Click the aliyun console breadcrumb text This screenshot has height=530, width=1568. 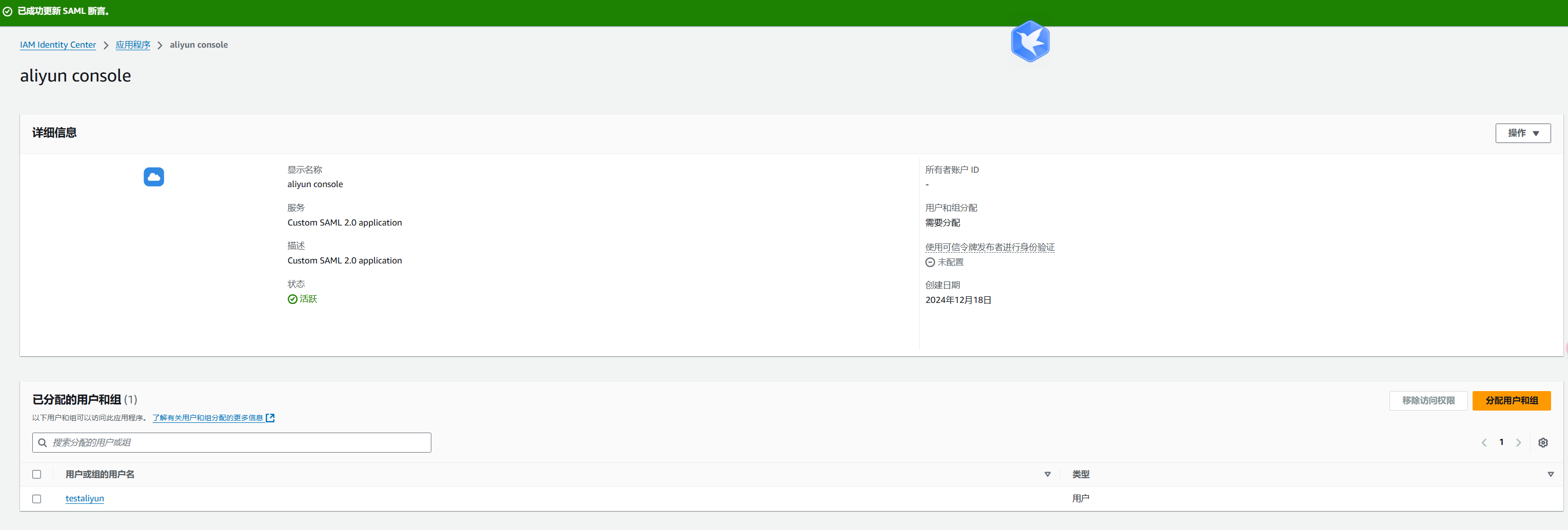pos(199,45)
